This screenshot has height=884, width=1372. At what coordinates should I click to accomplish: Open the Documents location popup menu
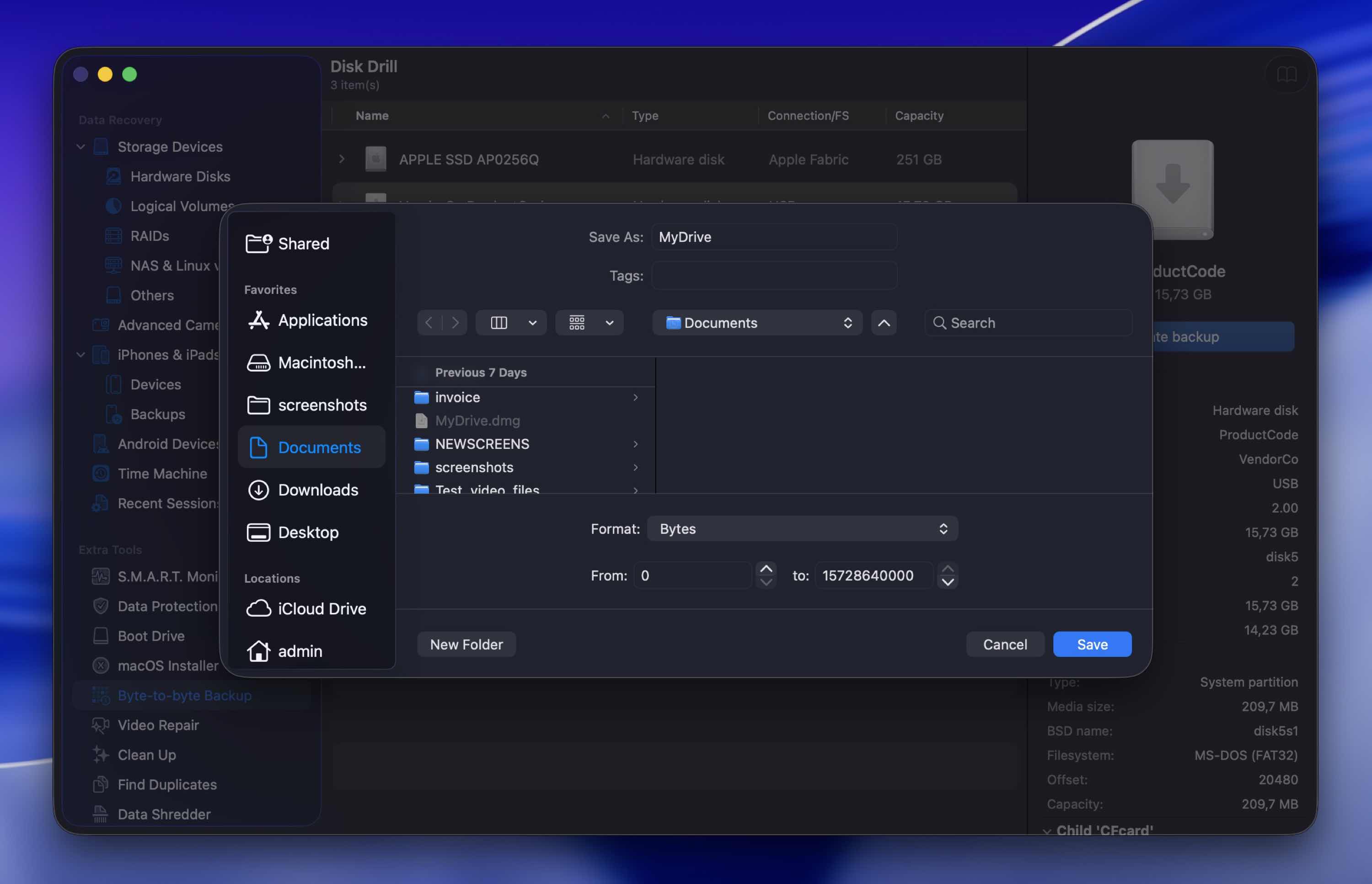tap(757, 323)
